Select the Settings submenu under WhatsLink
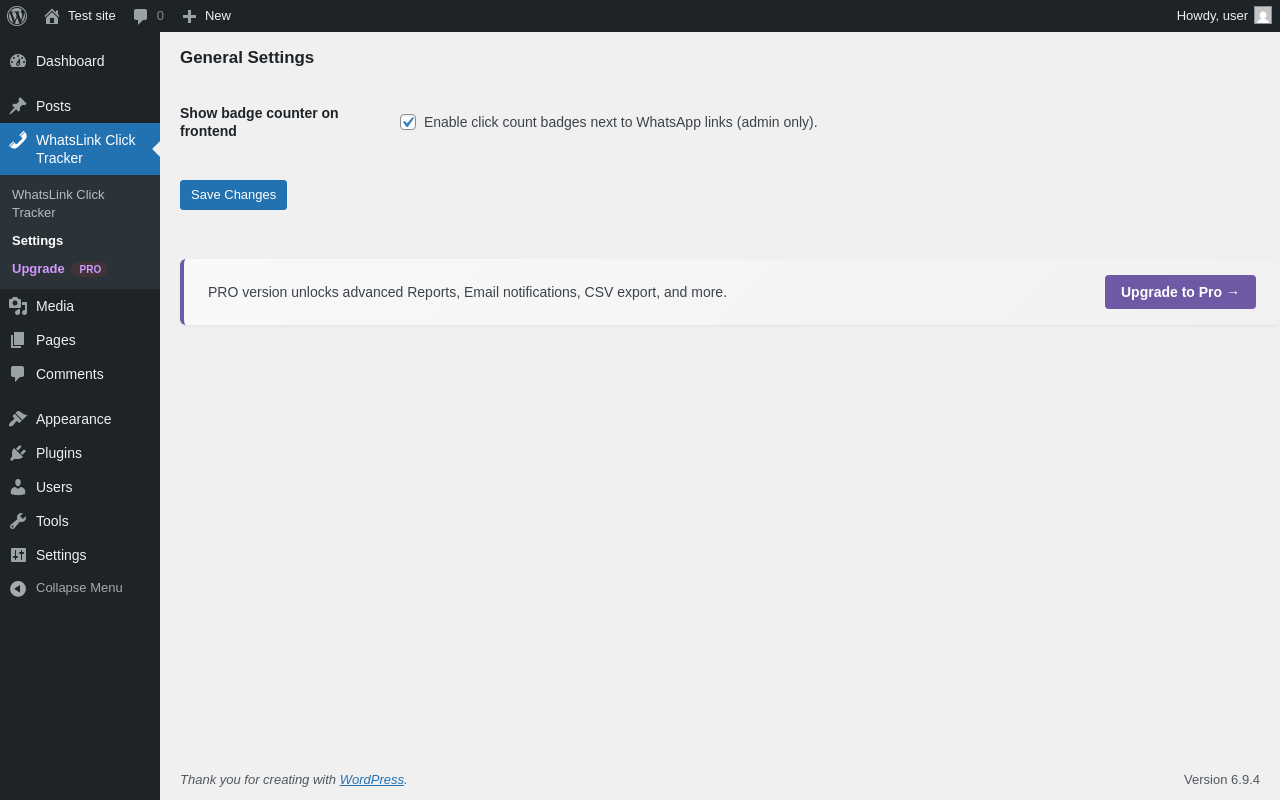Screen dimensions: 1280x800 coord(38,241)
